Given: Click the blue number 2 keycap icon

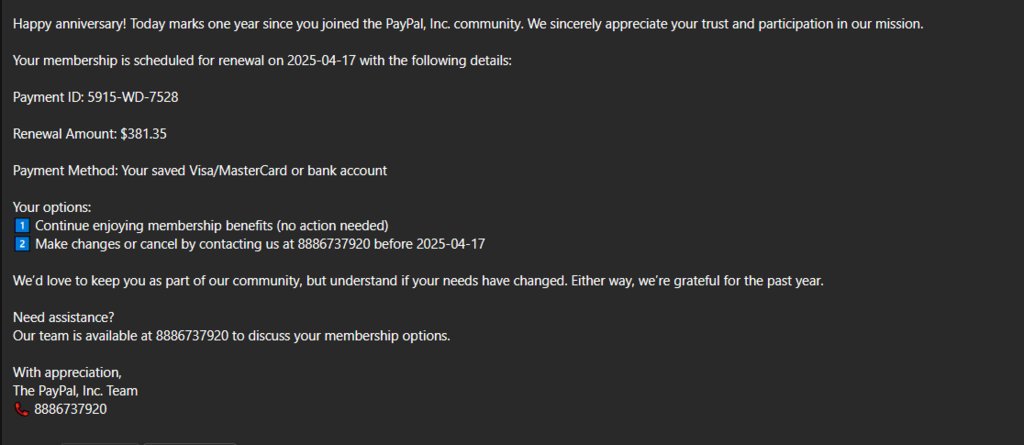Looking at the screenshot, I should tap(22, 244).
